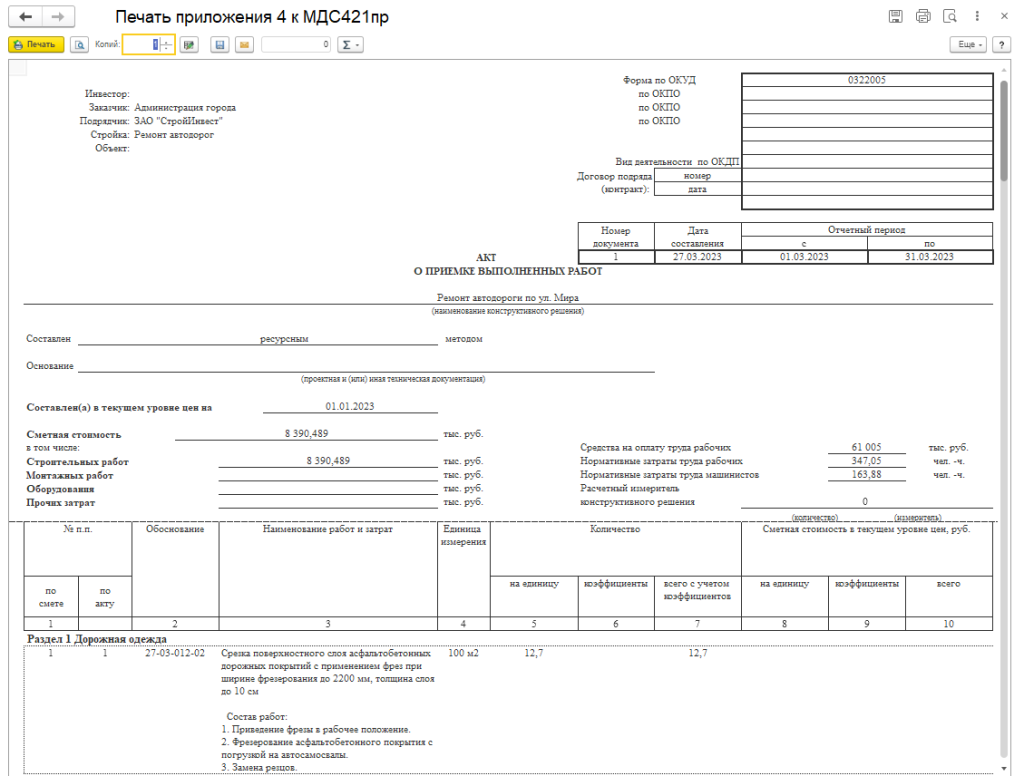Select the cell with code 27-03-012-02
Viewport: 1024px width, 776px height.
click(175, 653)
